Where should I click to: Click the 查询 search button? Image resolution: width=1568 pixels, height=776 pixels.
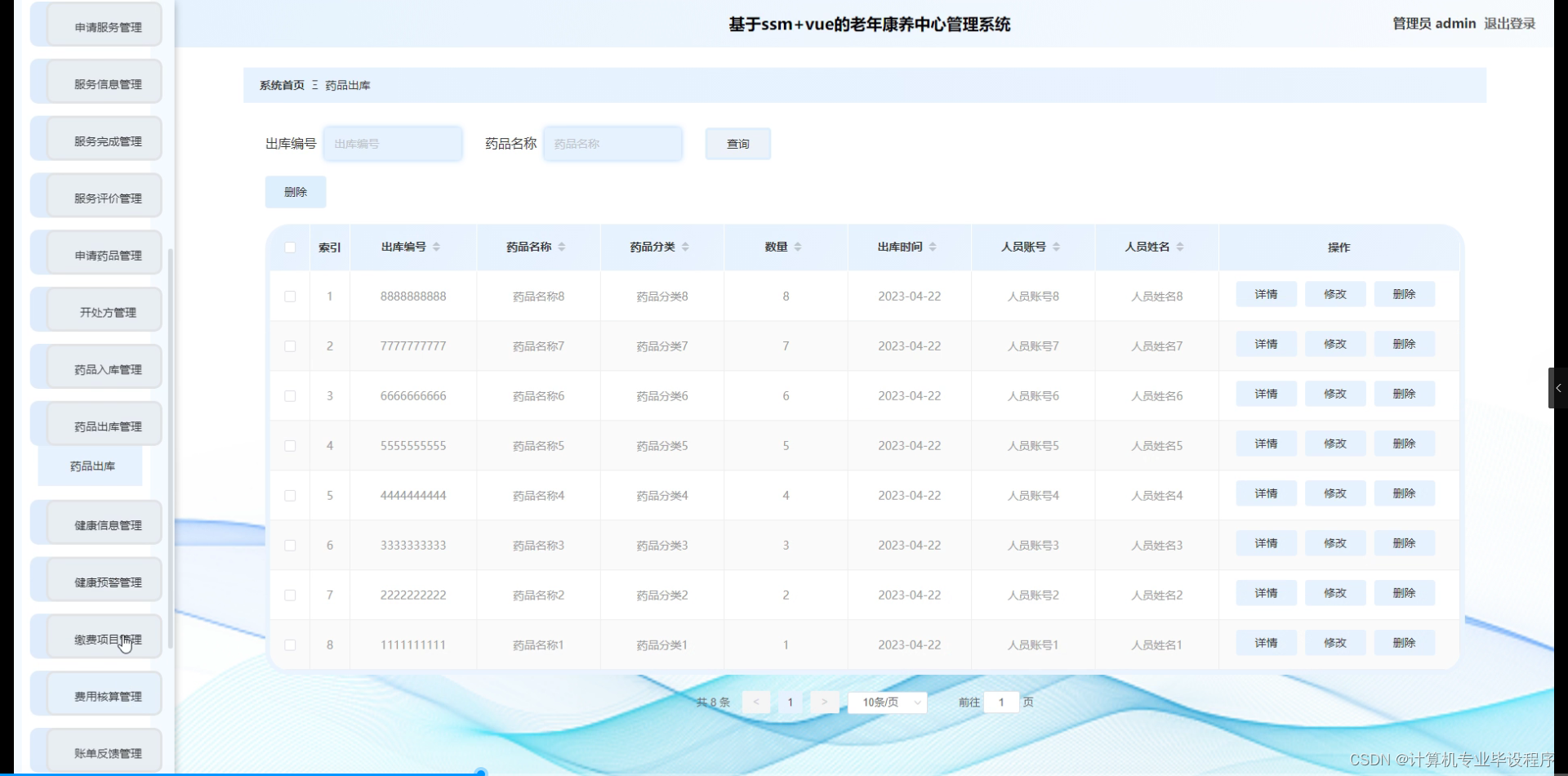[737, 144]
